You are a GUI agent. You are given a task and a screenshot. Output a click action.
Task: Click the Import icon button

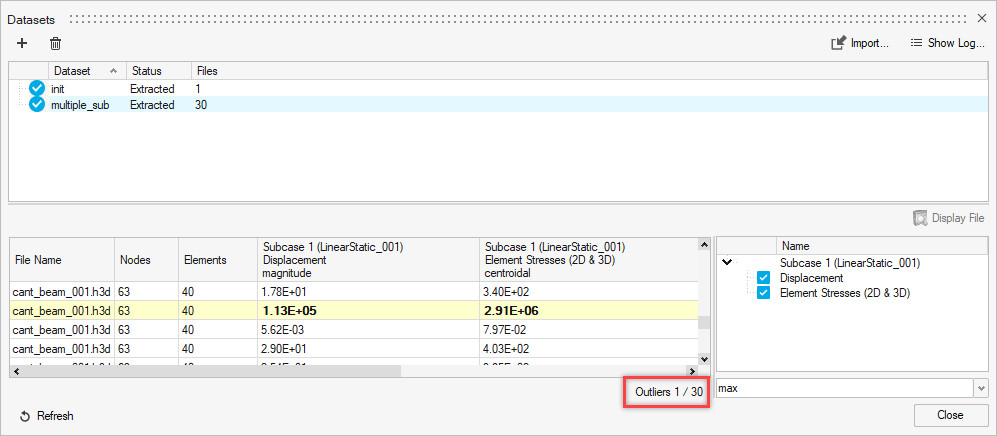(x=839, y=43)
